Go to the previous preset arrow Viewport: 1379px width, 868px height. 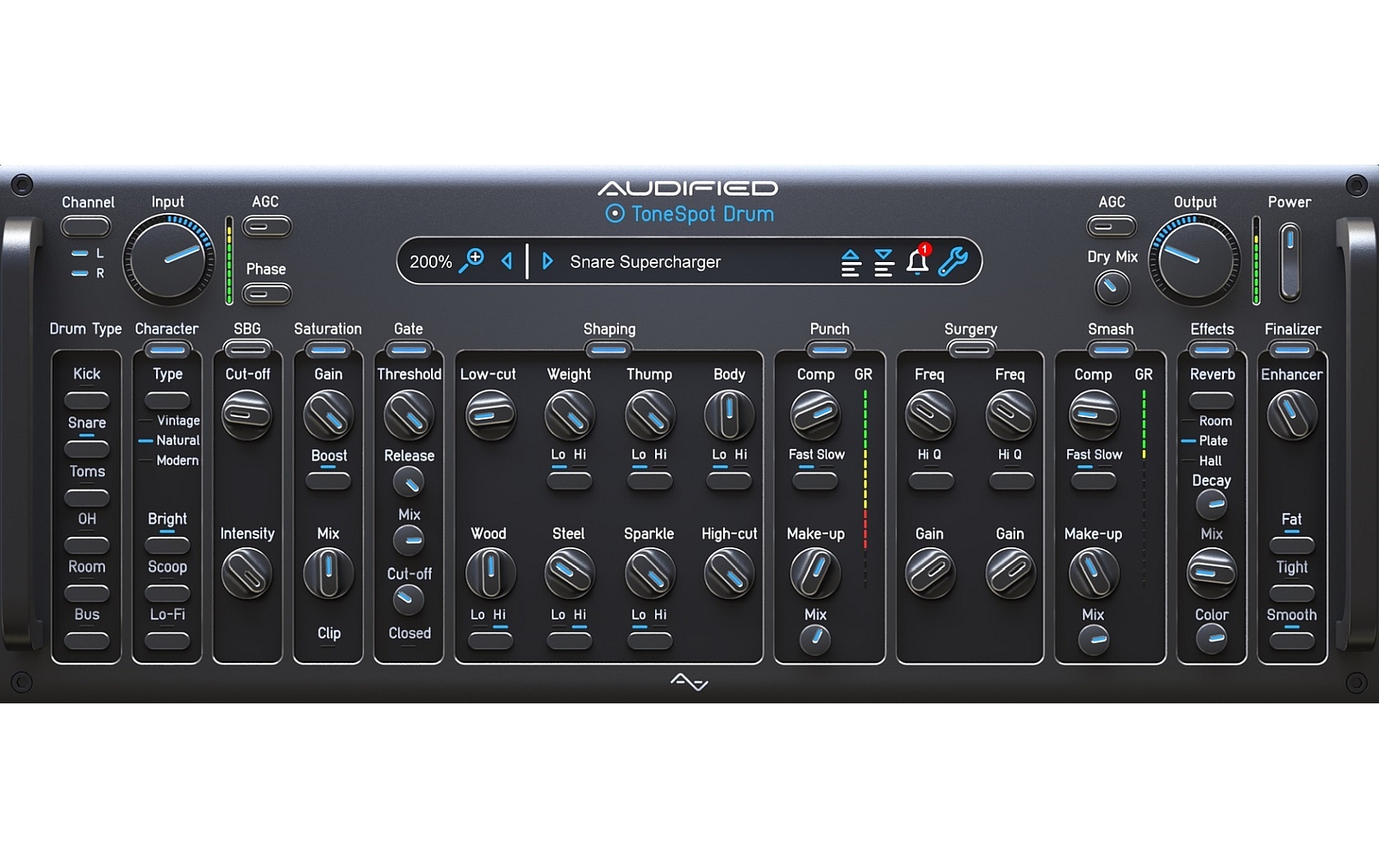tap(507, 261)
